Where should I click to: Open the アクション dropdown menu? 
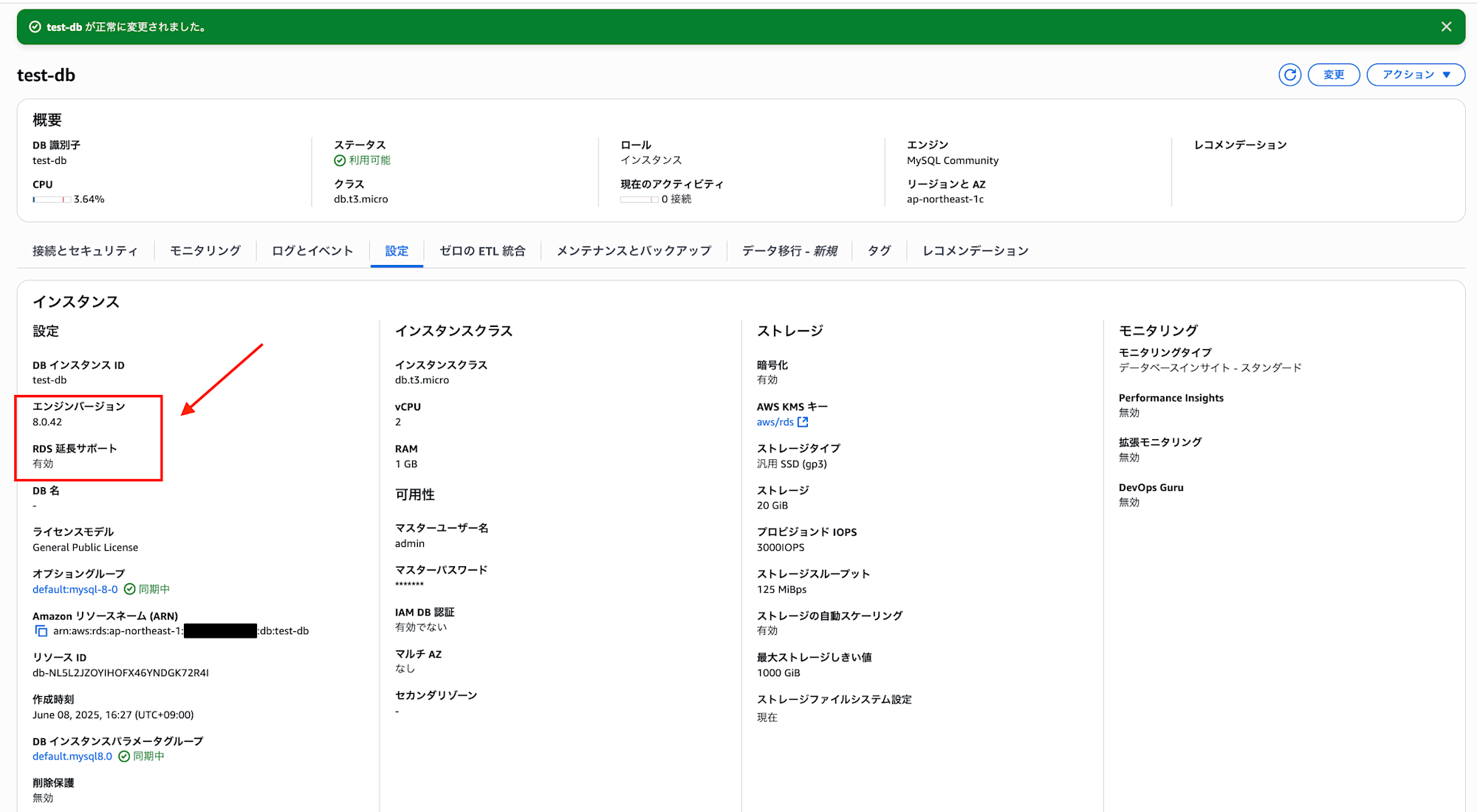pyautogui.click(x=1416, y=75)
